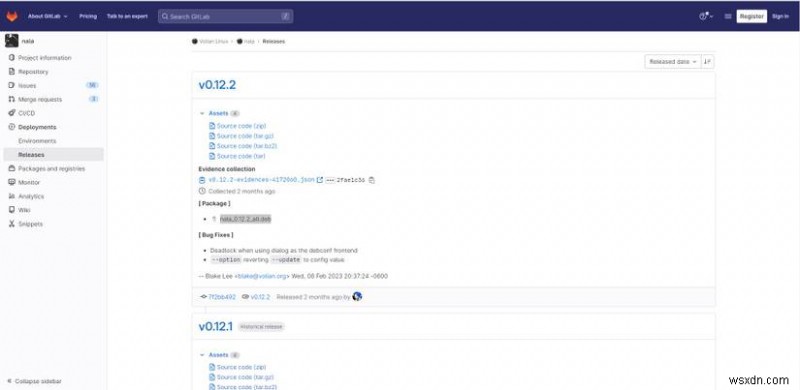Screen dimensions: 800x390
Task: Click the Register button
Action: [x=752, y=16]
